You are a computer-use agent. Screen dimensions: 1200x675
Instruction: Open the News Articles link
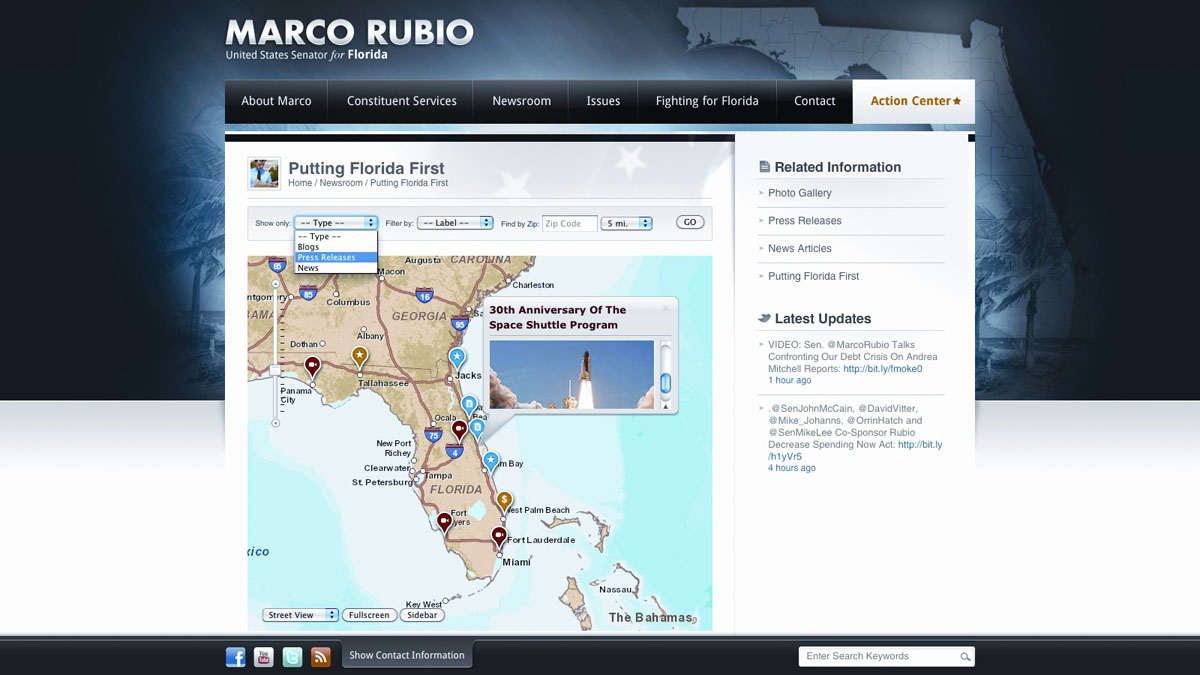tap(800, 248)
